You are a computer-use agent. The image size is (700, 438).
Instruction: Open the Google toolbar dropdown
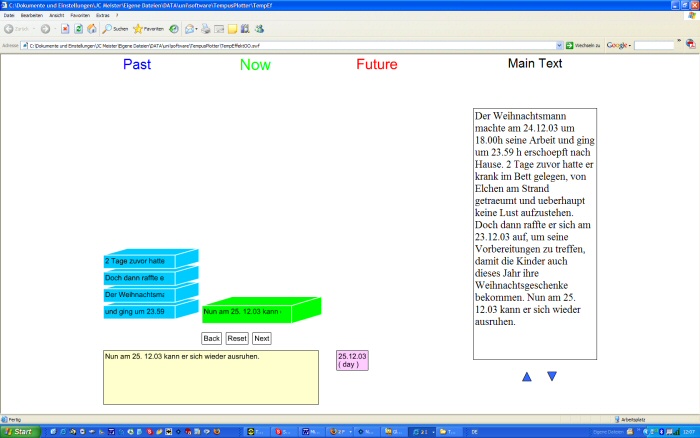click(x=631, y=46)
